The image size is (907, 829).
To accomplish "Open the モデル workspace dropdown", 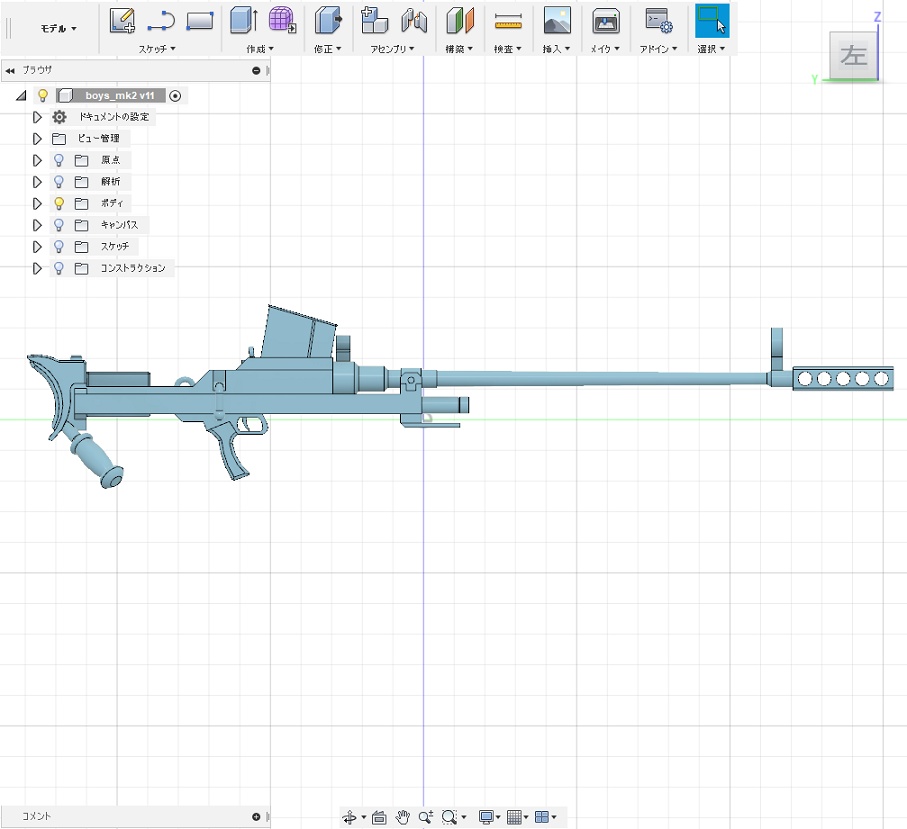I will (x=58, y=29).
